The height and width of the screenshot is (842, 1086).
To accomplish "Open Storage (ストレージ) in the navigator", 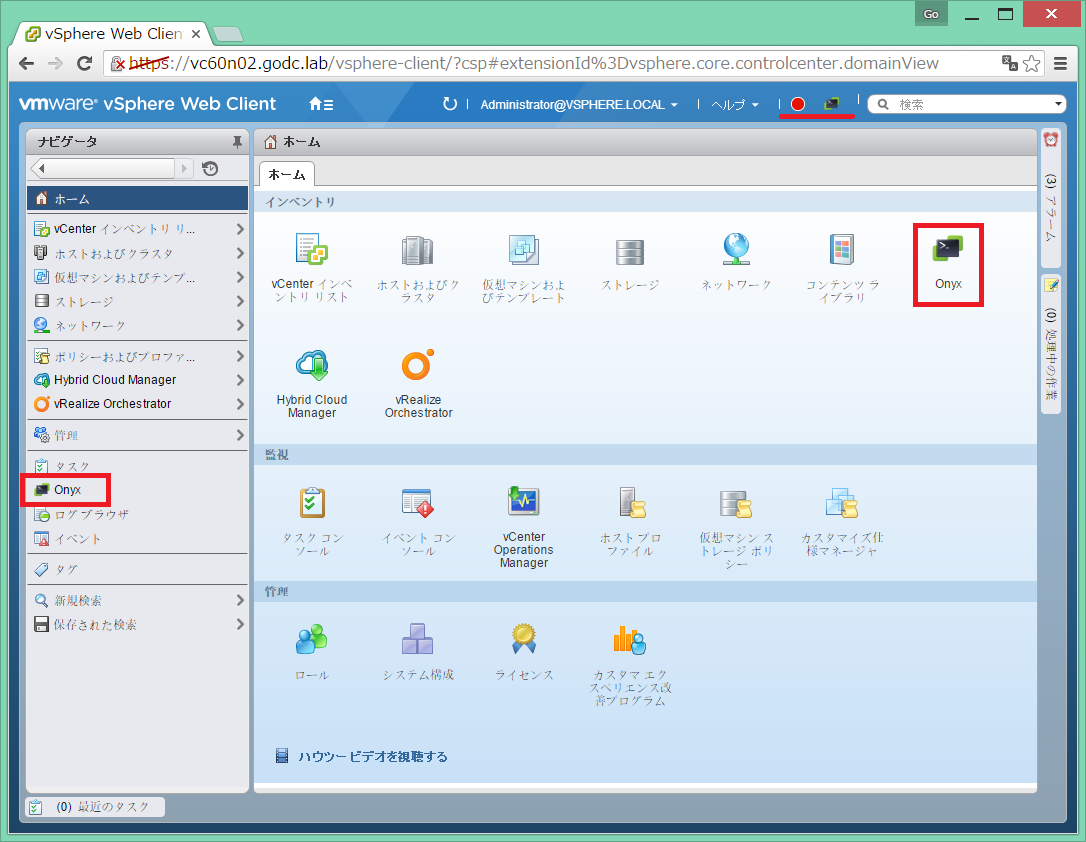I will point(137,301).
